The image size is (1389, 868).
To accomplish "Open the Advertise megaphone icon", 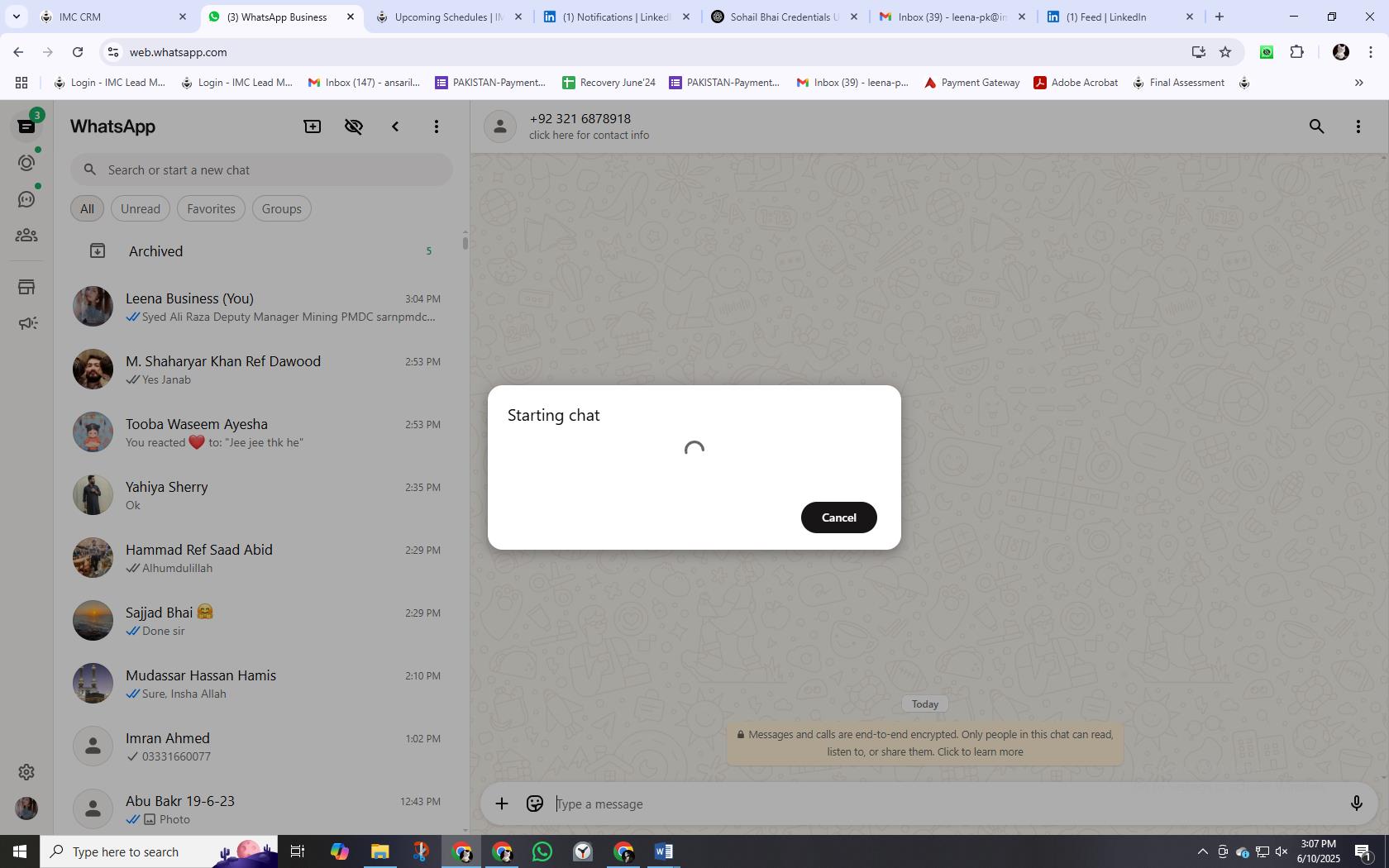I will 26,323.
